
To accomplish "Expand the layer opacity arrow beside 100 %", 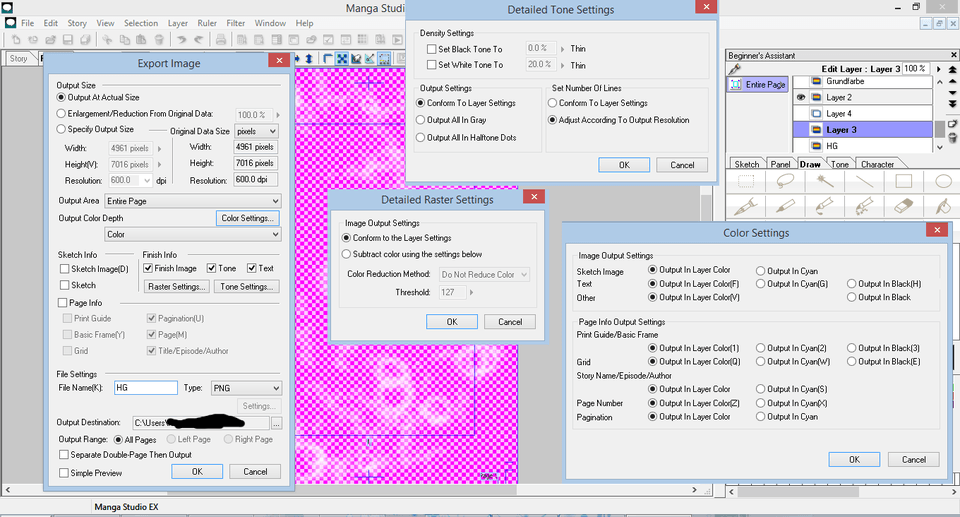I will (938, 69).
